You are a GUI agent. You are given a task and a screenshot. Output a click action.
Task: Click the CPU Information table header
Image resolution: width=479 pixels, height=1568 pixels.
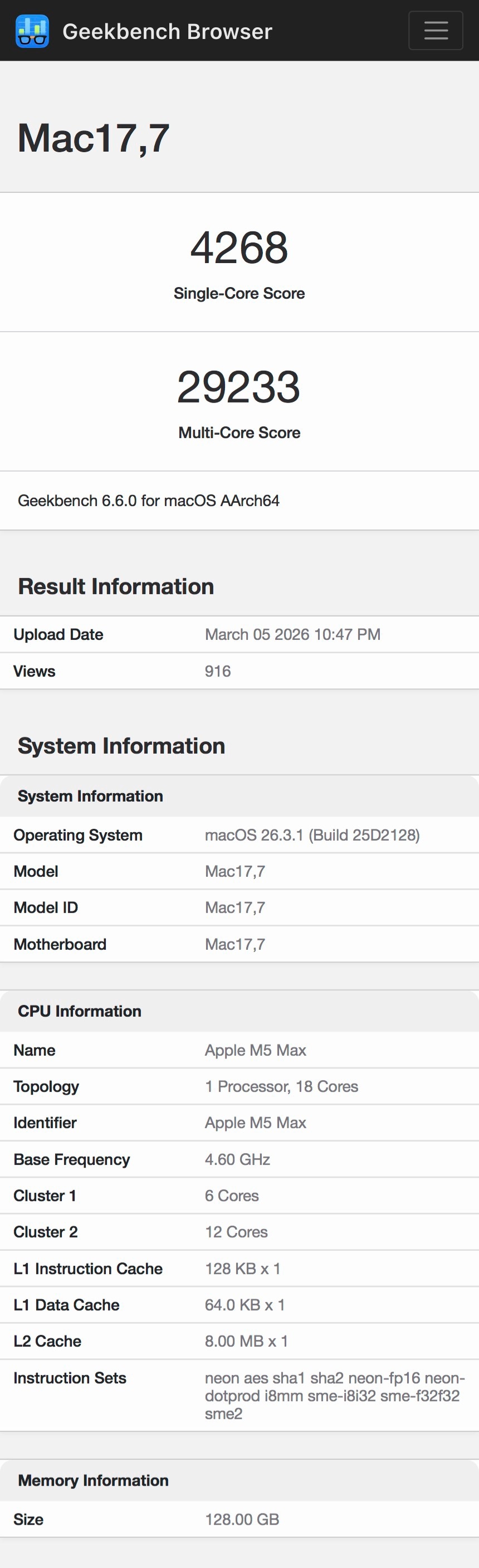pos(80,1011)
